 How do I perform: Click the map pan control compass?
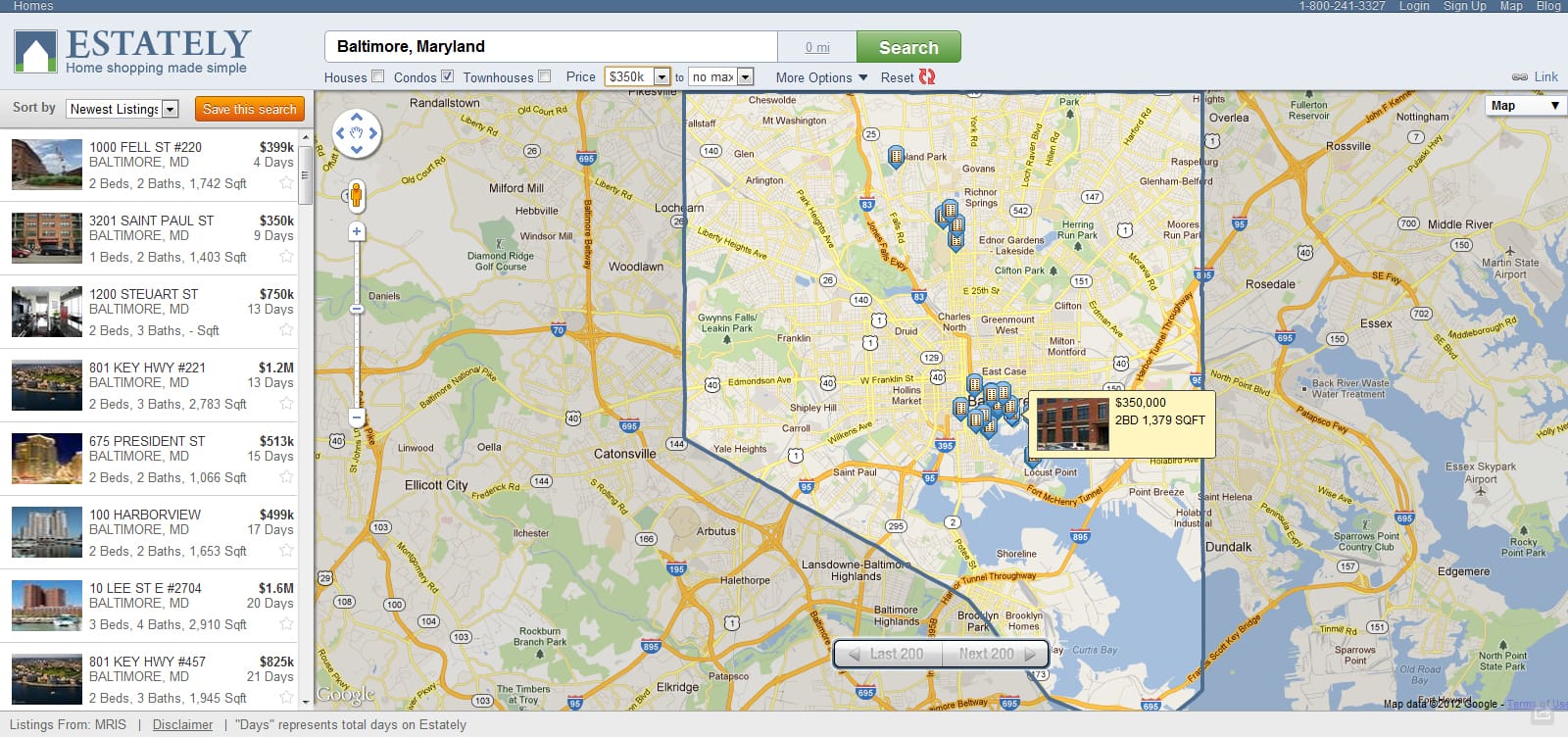tap(357, 133)
